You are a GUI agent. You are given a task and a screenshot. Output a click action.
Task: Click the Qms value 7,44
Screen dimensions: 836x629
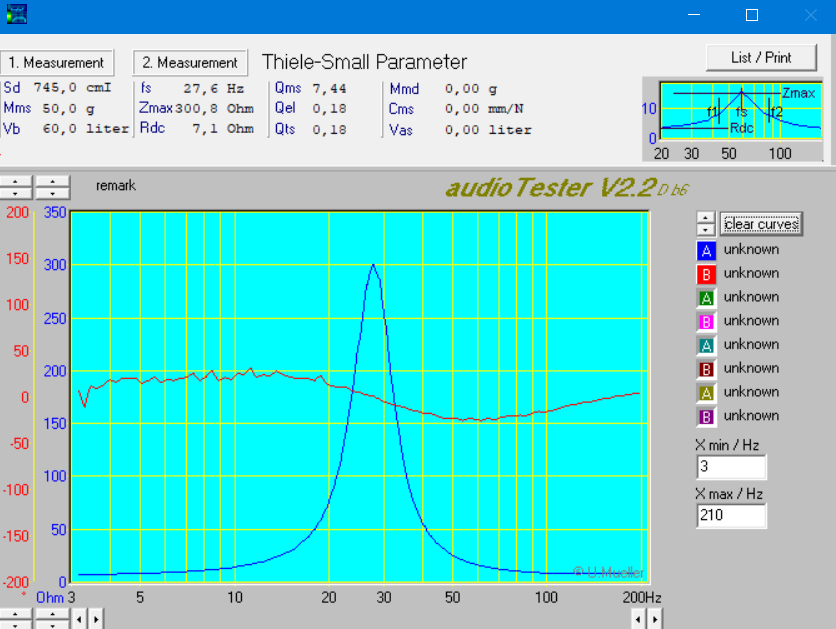pyautogui.click(x=329, y=88)
